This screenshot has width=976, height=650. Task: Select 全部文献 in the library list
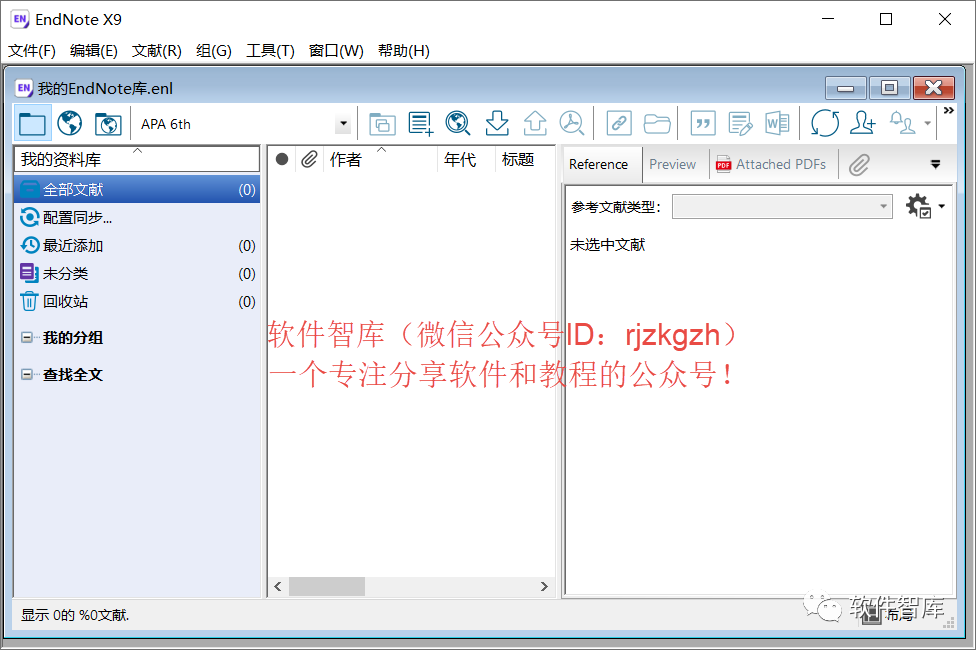coord(136,189)
